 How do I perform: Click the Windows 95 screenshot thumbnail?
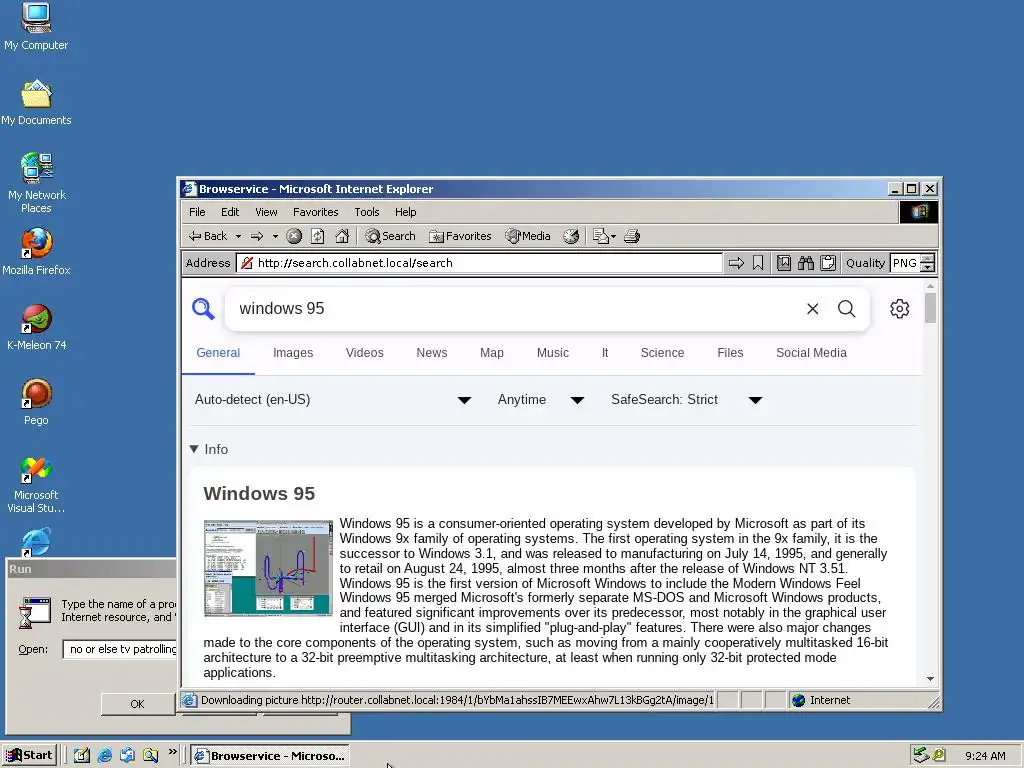click(268, 568)
